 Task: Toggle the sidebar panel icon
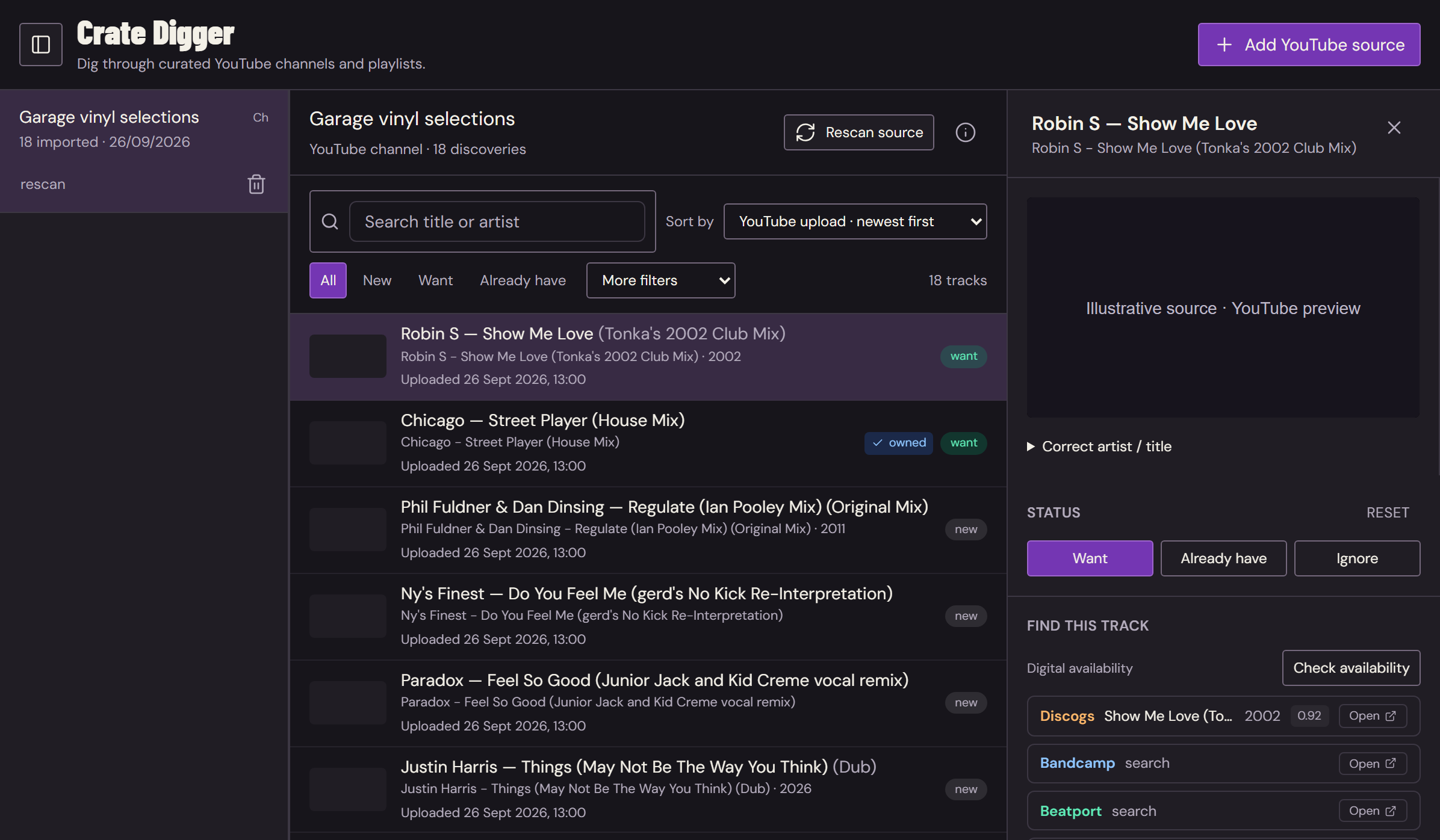tap(41, 45)
